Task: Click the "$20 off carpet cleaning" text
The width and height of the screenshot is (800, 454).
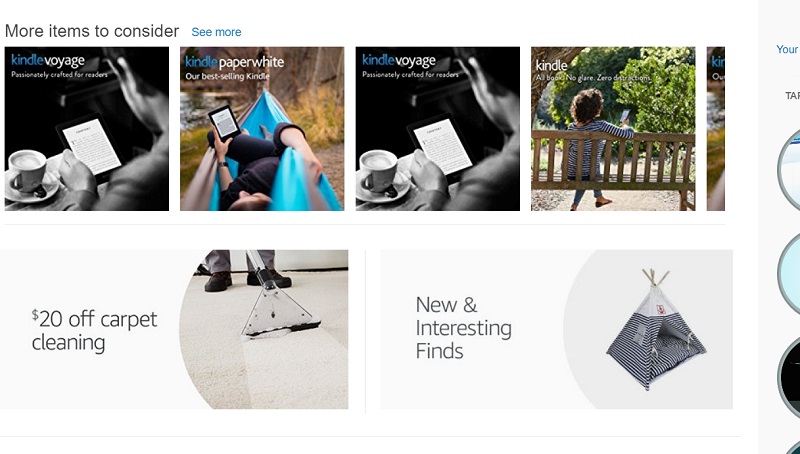Action: [x=94, y=331]
